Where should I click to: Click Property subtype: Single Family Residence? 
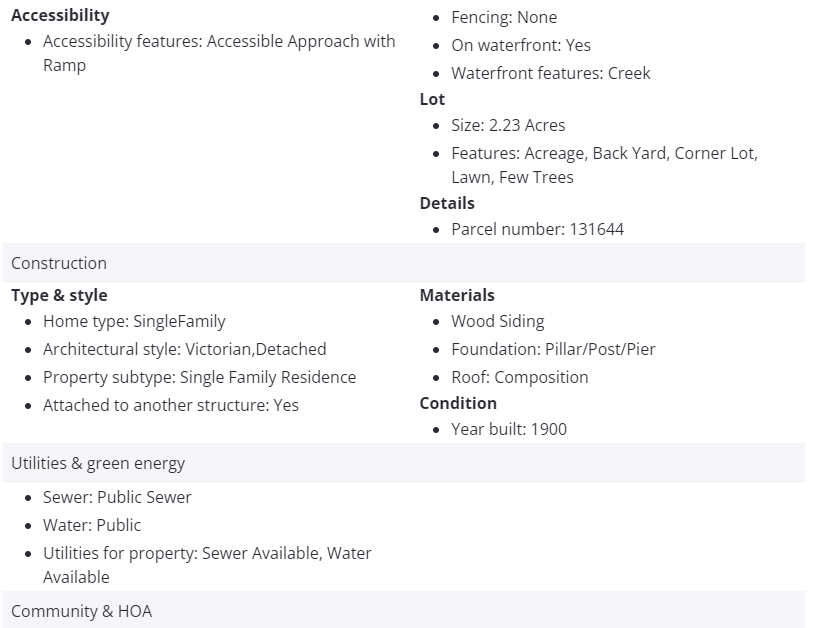[x=199, y=377]
